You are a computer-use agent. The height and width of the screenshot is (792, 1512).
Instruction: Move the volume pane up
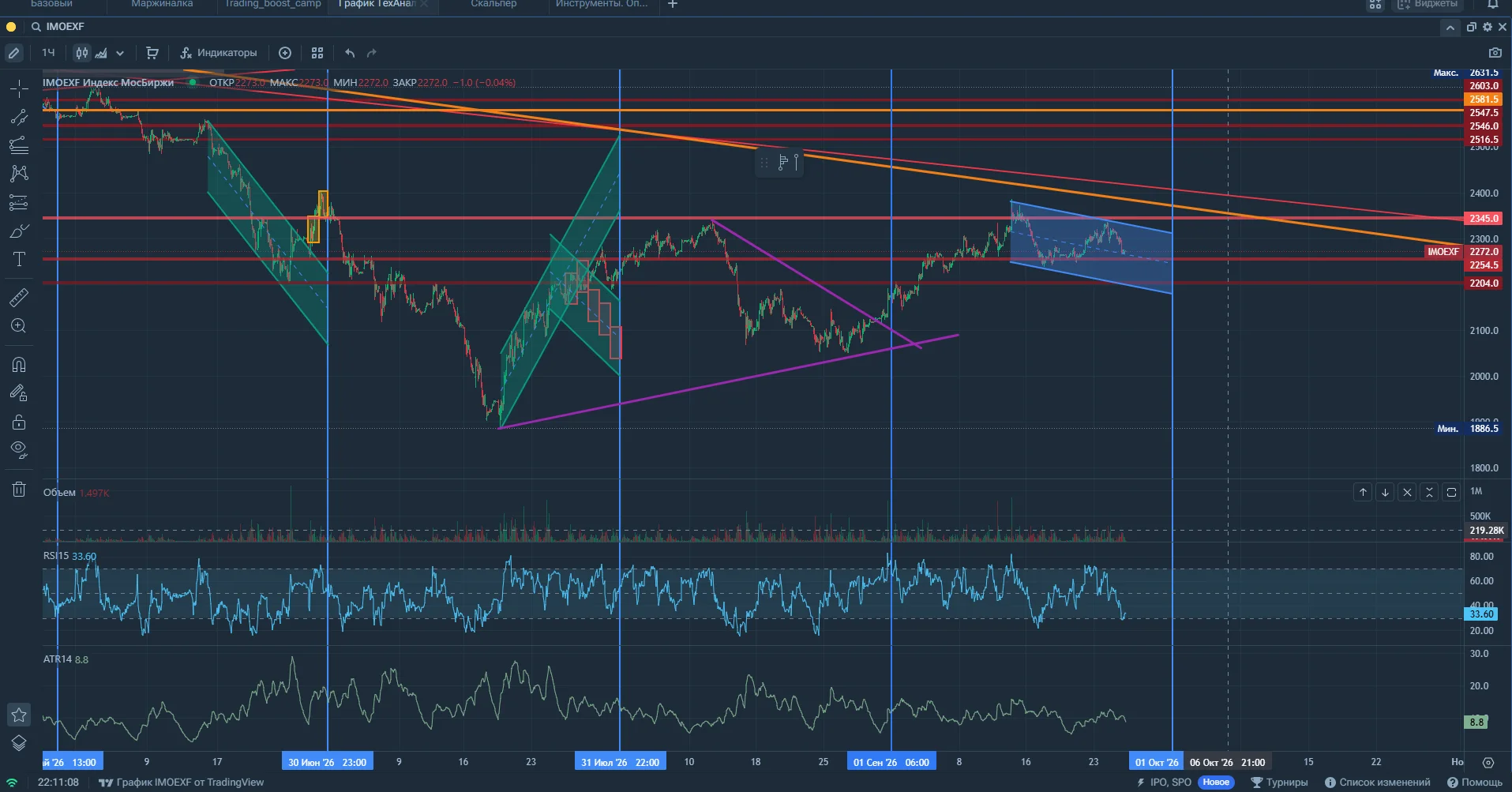[1363, 492]
